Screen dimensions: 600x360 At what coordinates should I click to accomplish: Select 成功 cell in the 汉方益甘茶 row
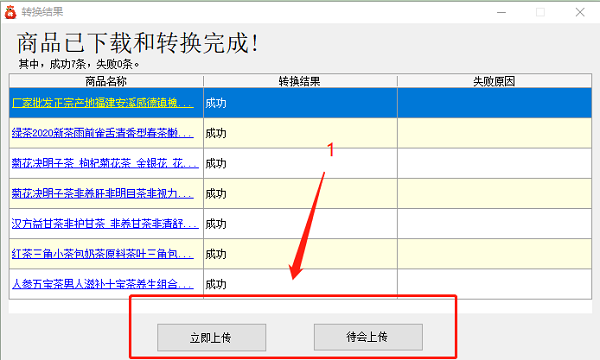[300, 224]
